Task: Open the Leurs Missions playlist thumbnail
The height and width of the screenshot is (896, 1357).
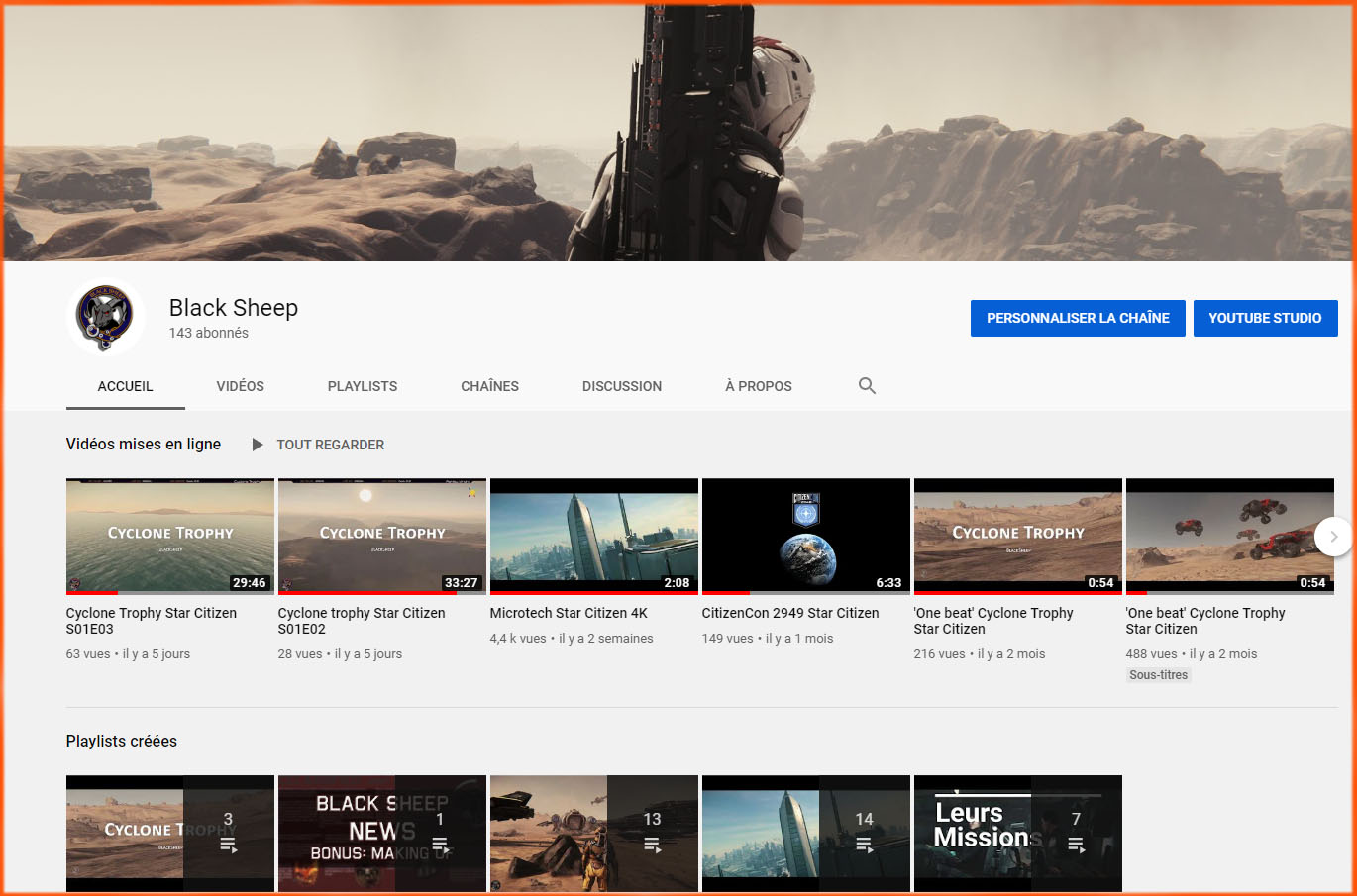Action: tap(1018, 834)
